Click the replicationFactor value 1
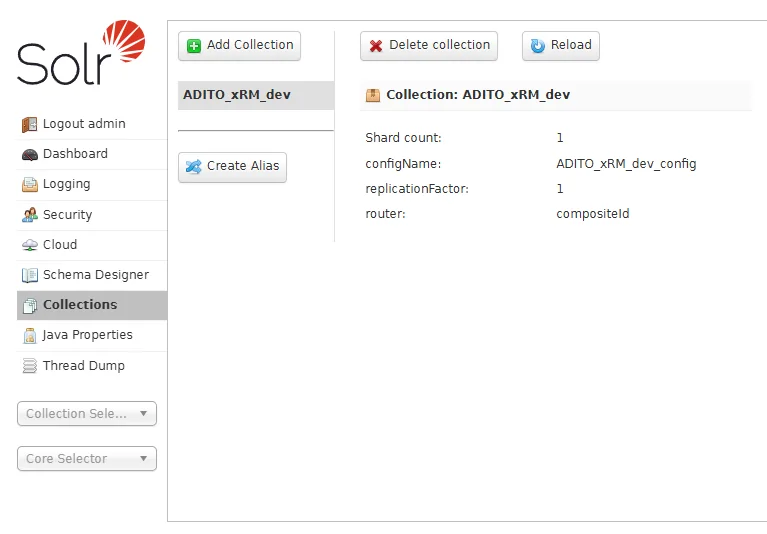Screen dimensions: 767x534 tap(560, 189)
